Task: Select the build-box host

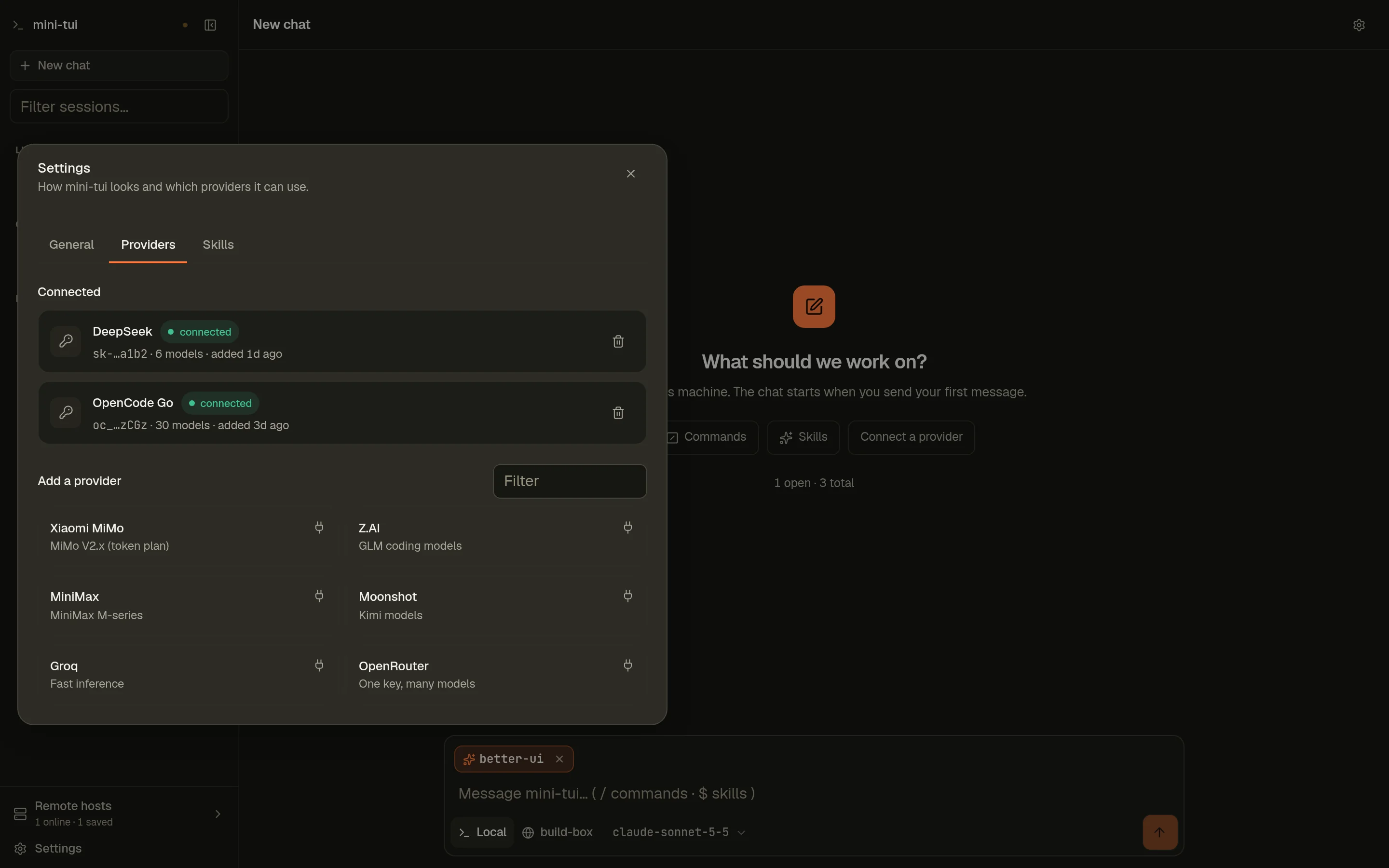Action: pyautogui.click(x=558, y=832)
